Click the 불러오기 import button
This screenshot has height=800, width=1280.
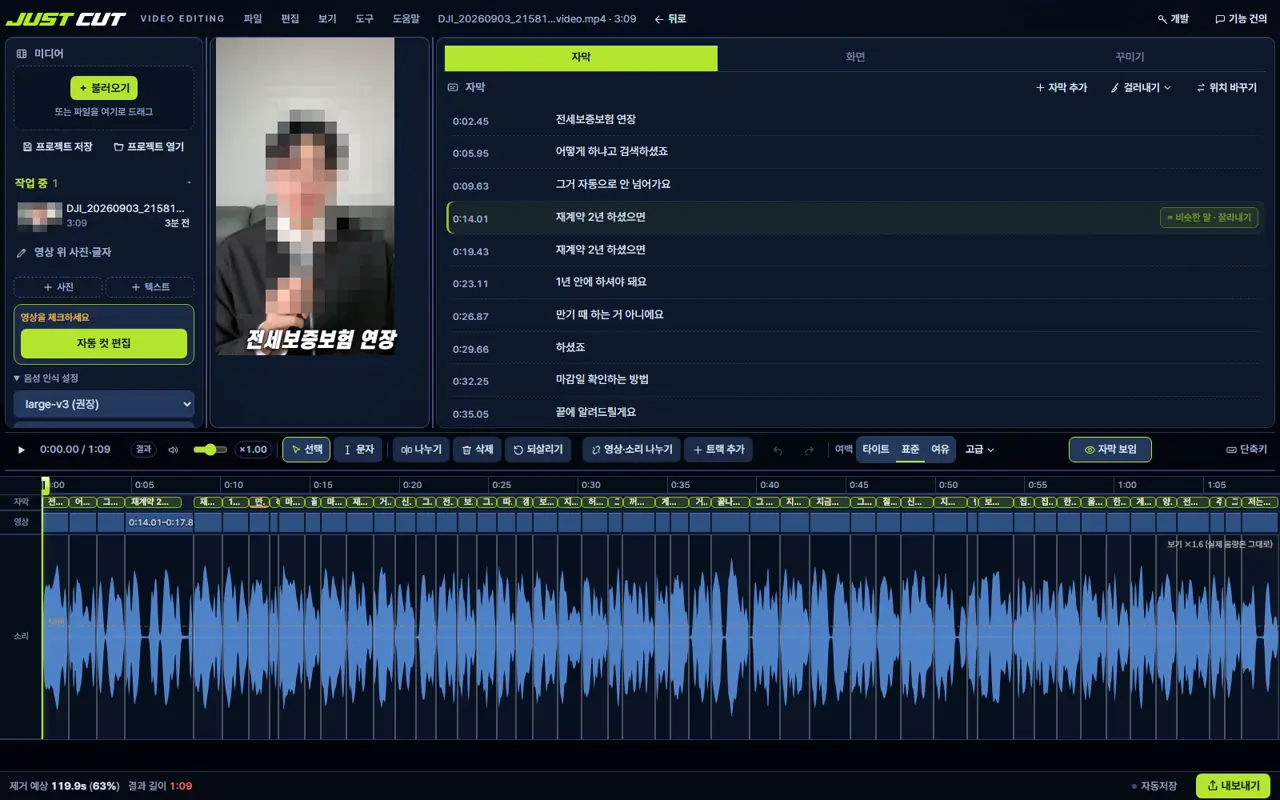[104, 88]
